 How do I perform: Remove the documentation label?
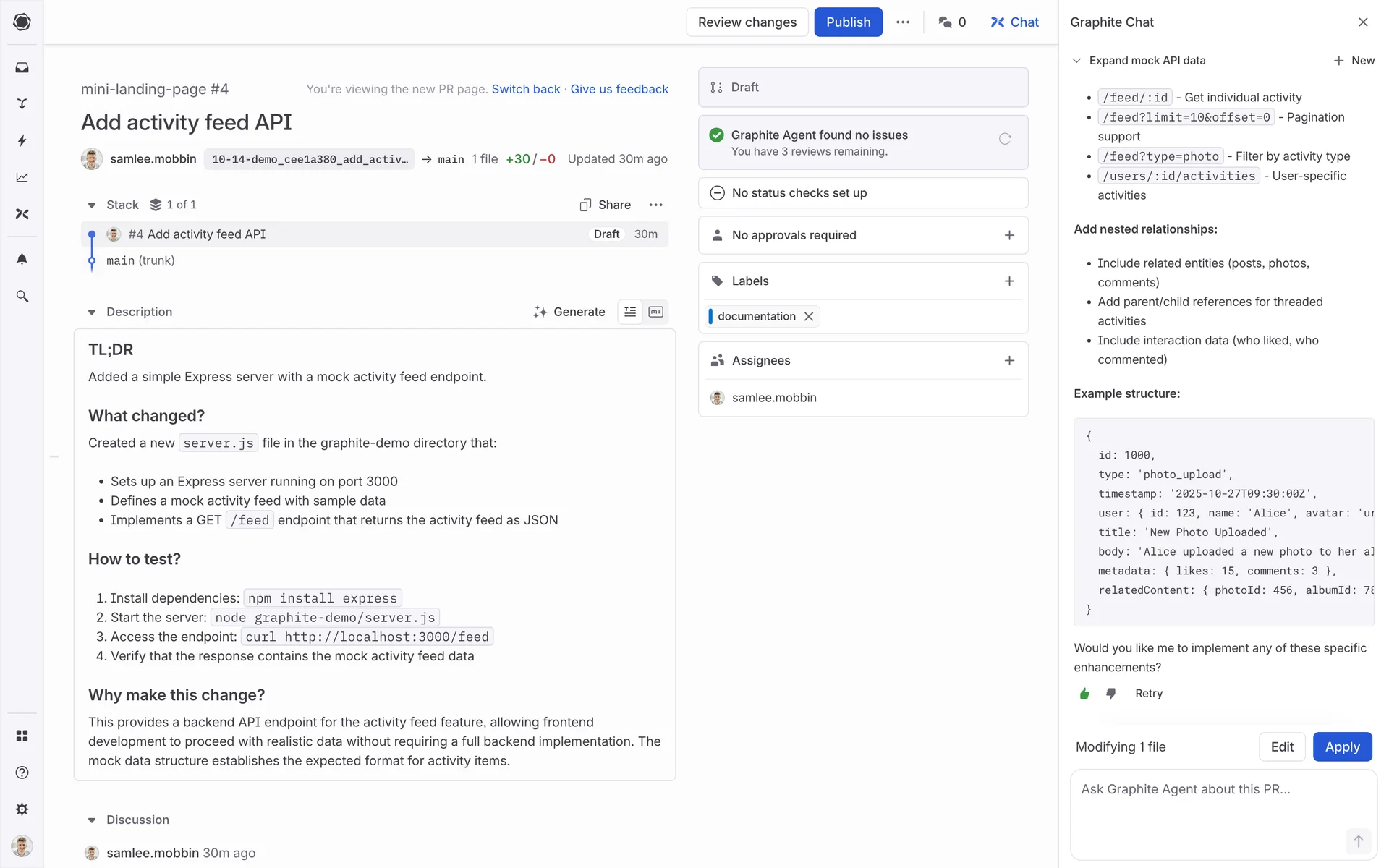click(809, 316)
